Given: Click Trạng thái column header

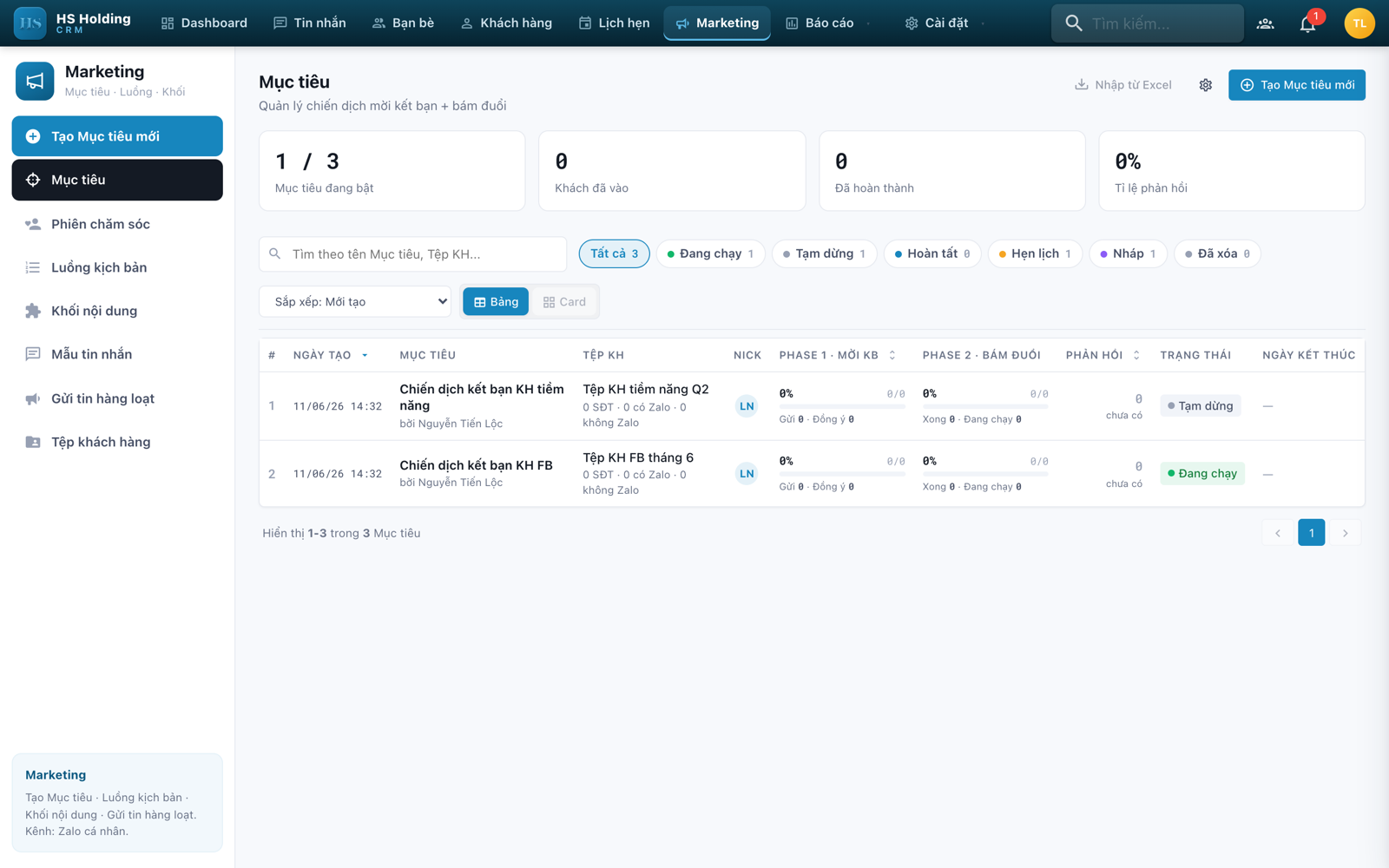Looking at the screenshot, I should pos(1195,355).
